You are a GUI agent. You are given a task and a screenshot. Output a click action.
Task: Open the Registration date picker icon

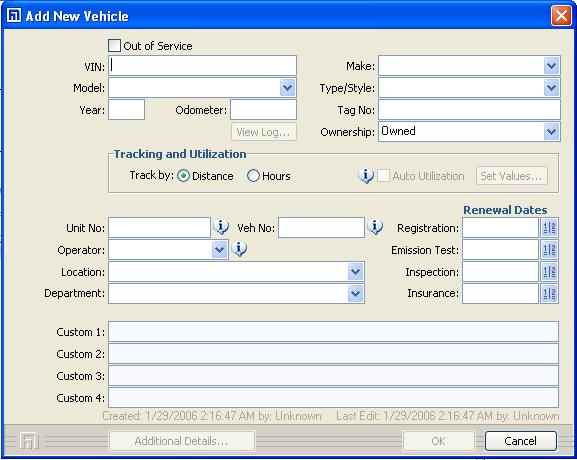[x=549, y=227]
